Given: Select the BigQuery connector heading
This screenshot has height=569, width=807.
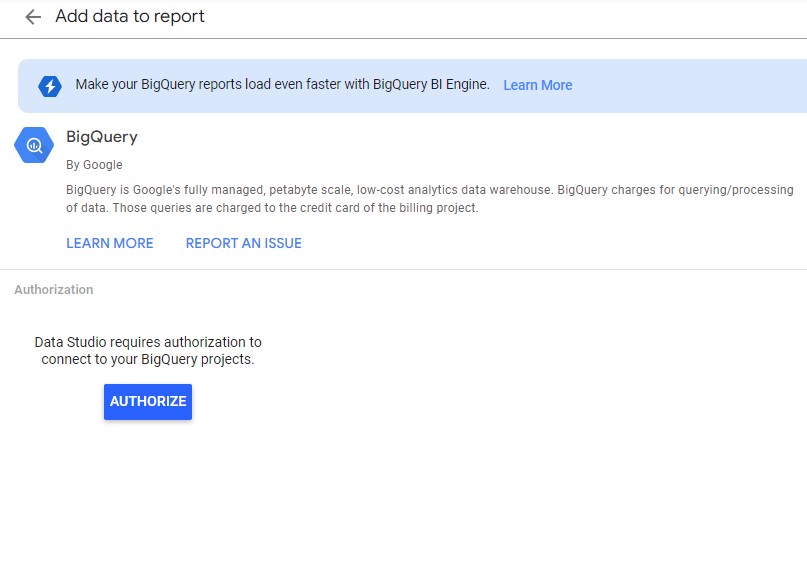Looking at the screenshot, I should tap(102, 137).
